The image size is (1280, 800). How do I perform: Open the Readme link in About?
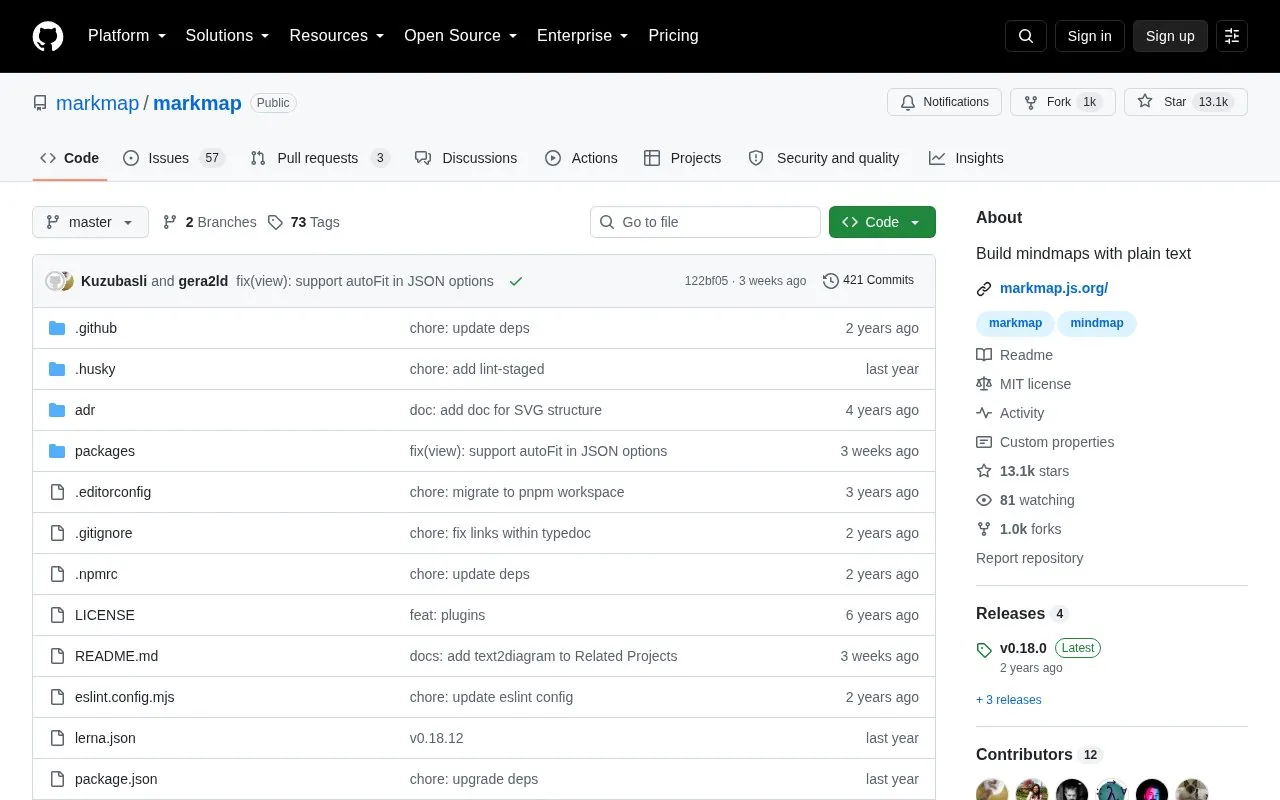1015,355
